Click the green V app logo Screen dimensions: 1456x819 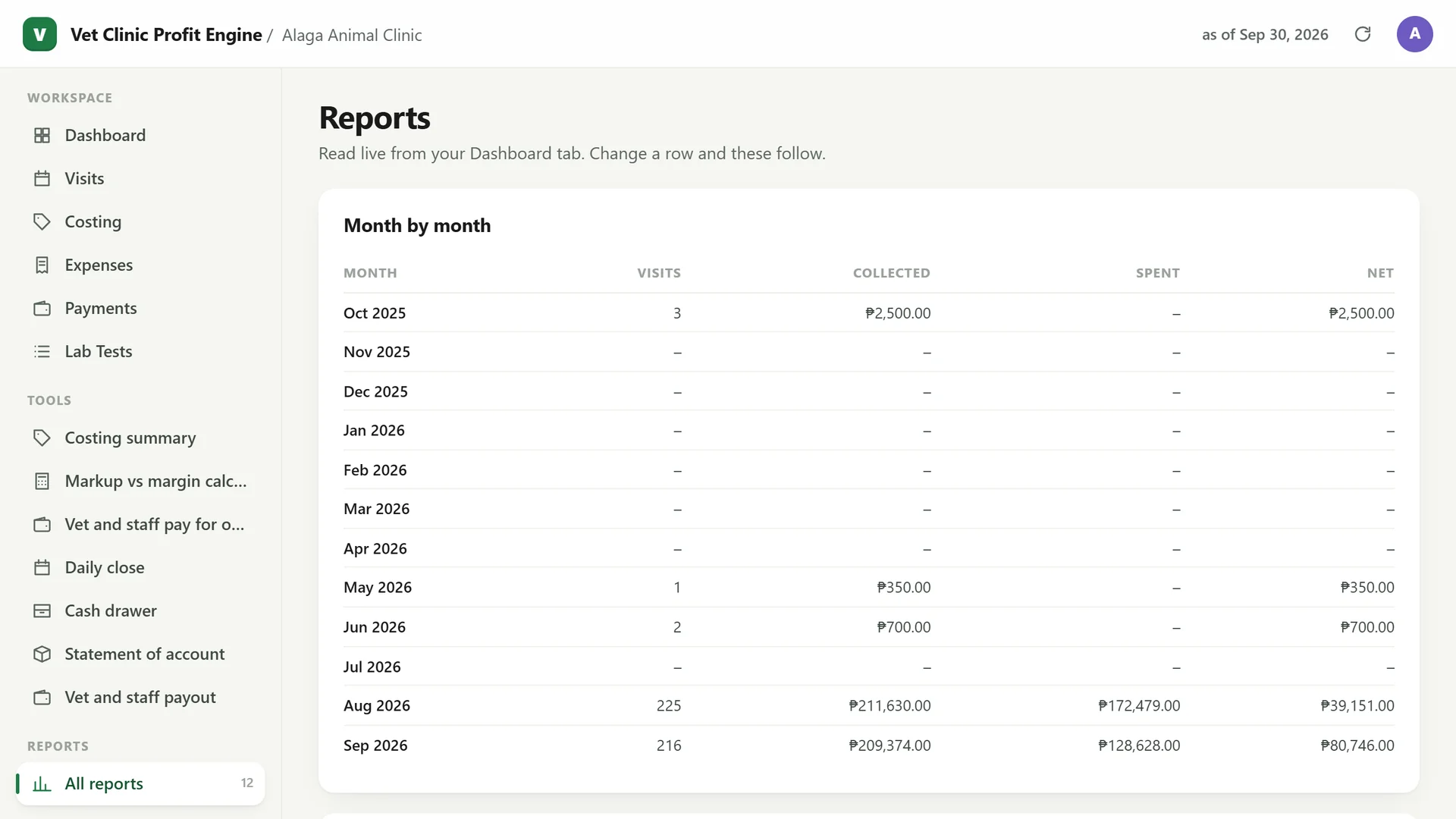pos(39,34)
